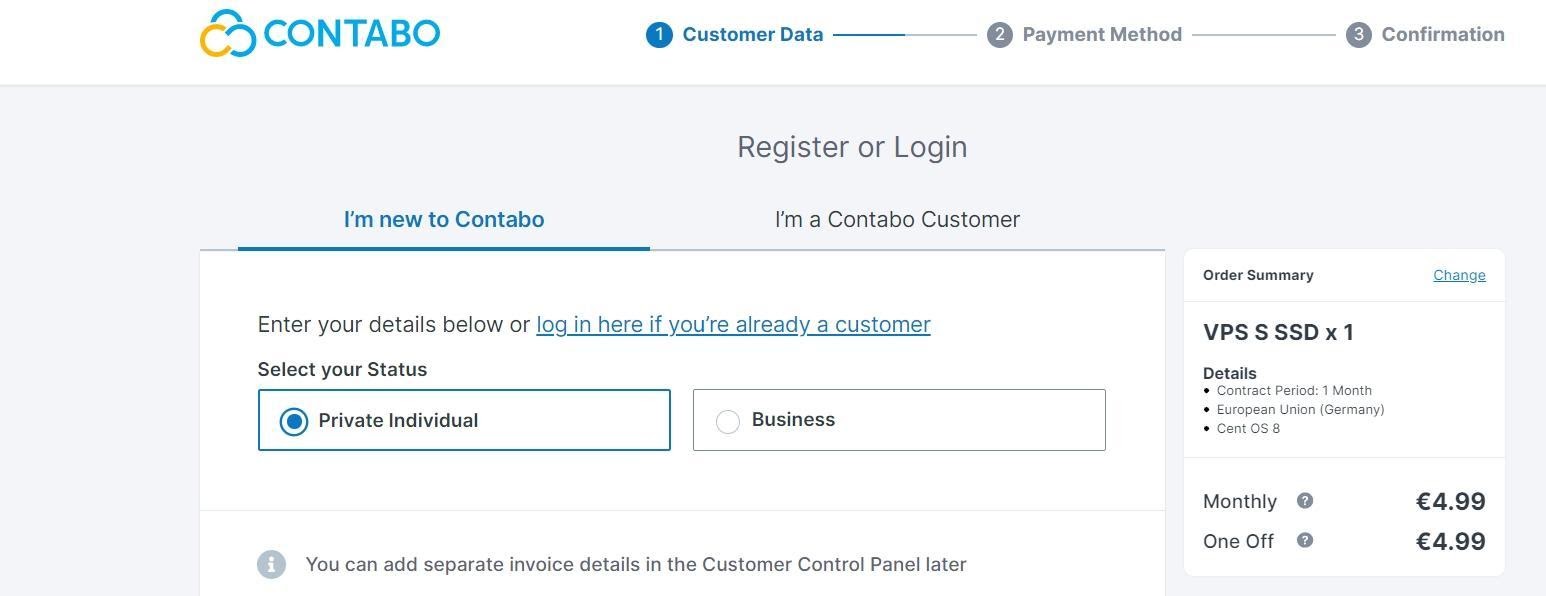Click the One Off help question-mark icon
Screen dimensions: 1546x596
point(1305,541)
